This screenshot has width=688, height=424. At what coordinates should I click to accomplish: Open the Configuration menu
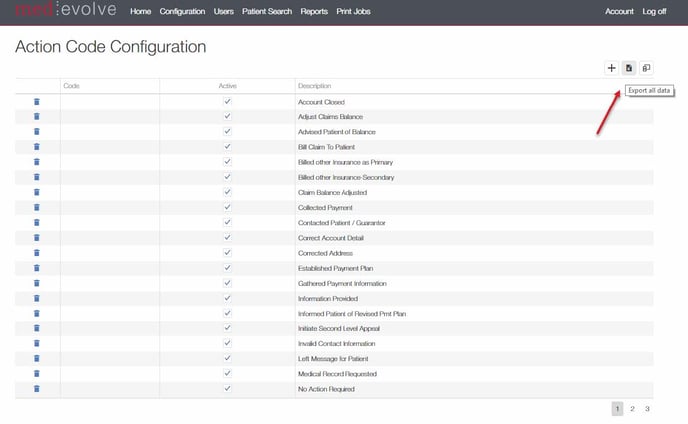click(182, 11)
